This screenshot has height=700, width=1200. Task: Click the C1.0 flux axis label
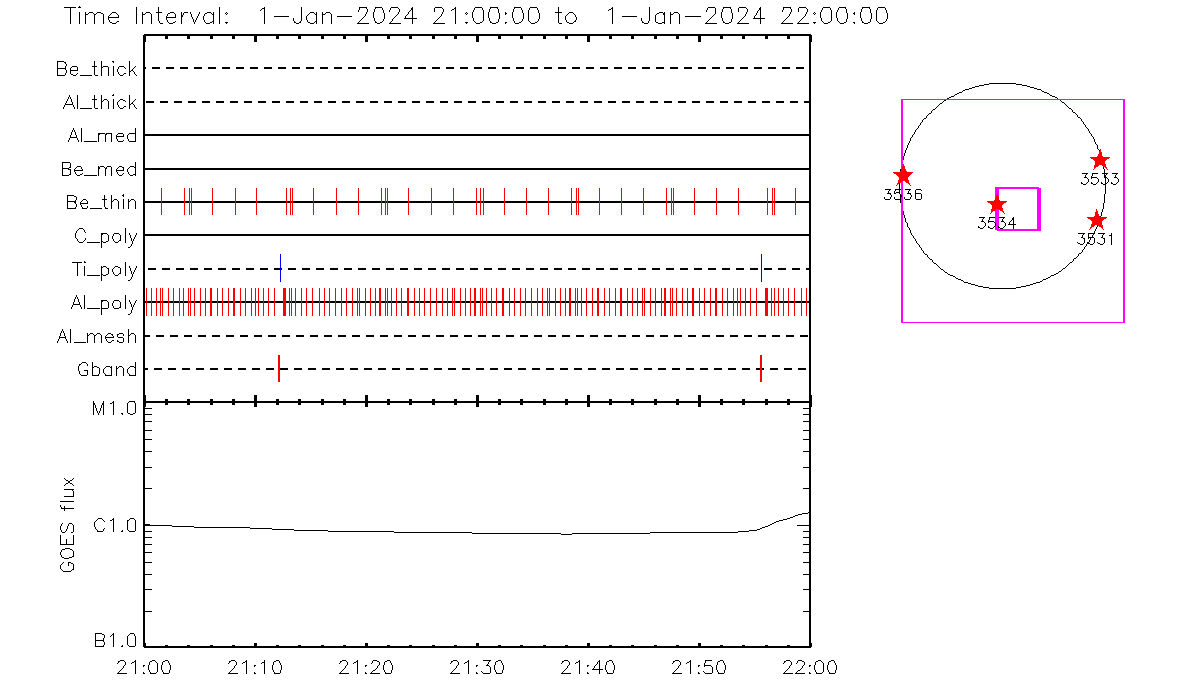[x=117, y=525]
